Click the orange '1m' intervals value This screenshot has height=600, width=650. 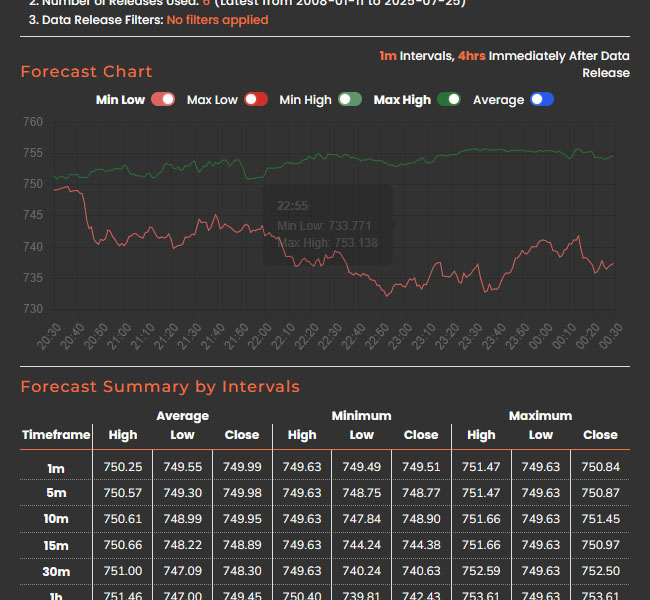tap(388, 56)
